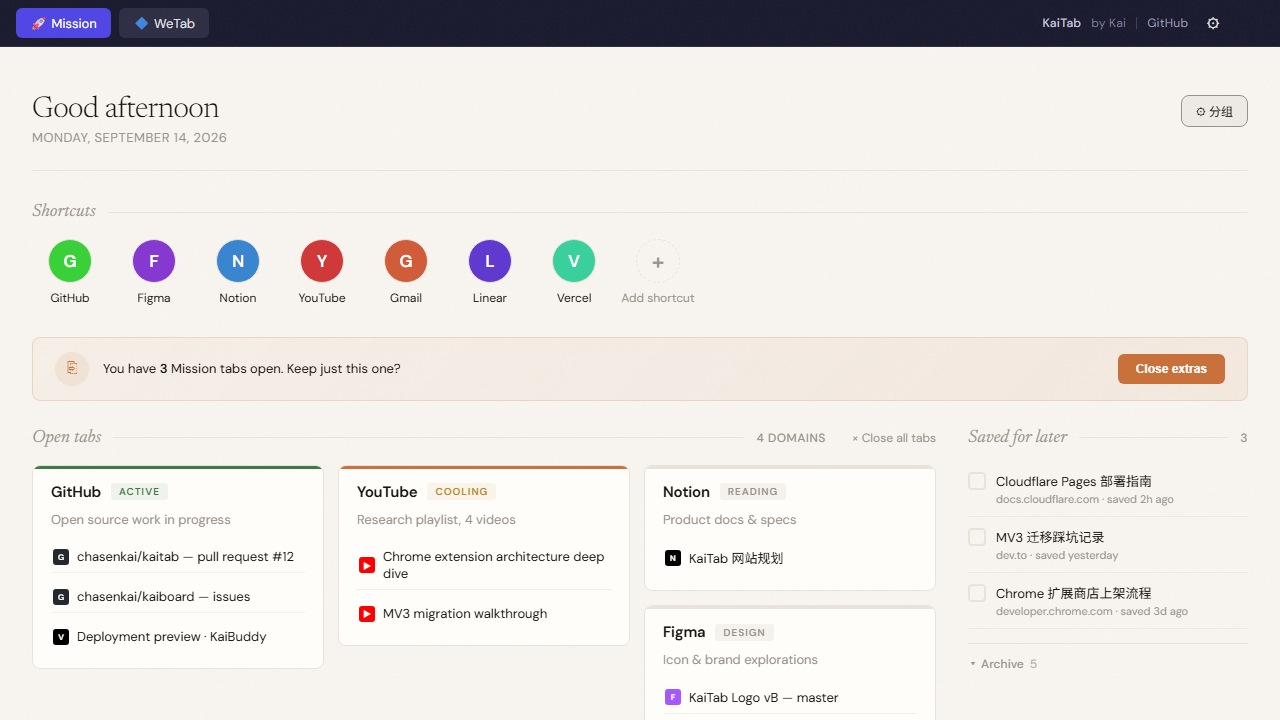Open the GitHub link in header
The height and width of the screenshot is (720, 1280).
[x=1167, y=23]
